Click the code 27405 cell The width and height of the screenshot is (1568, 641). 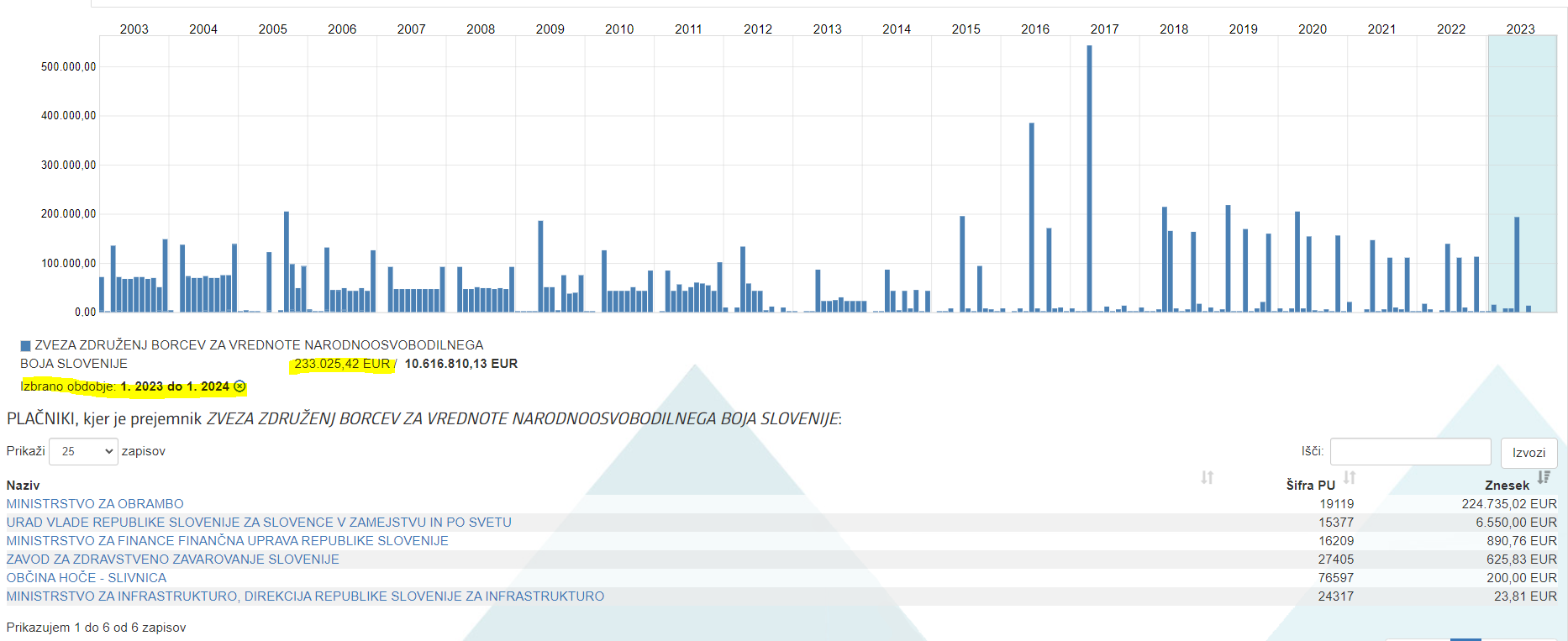(1336, 560)
